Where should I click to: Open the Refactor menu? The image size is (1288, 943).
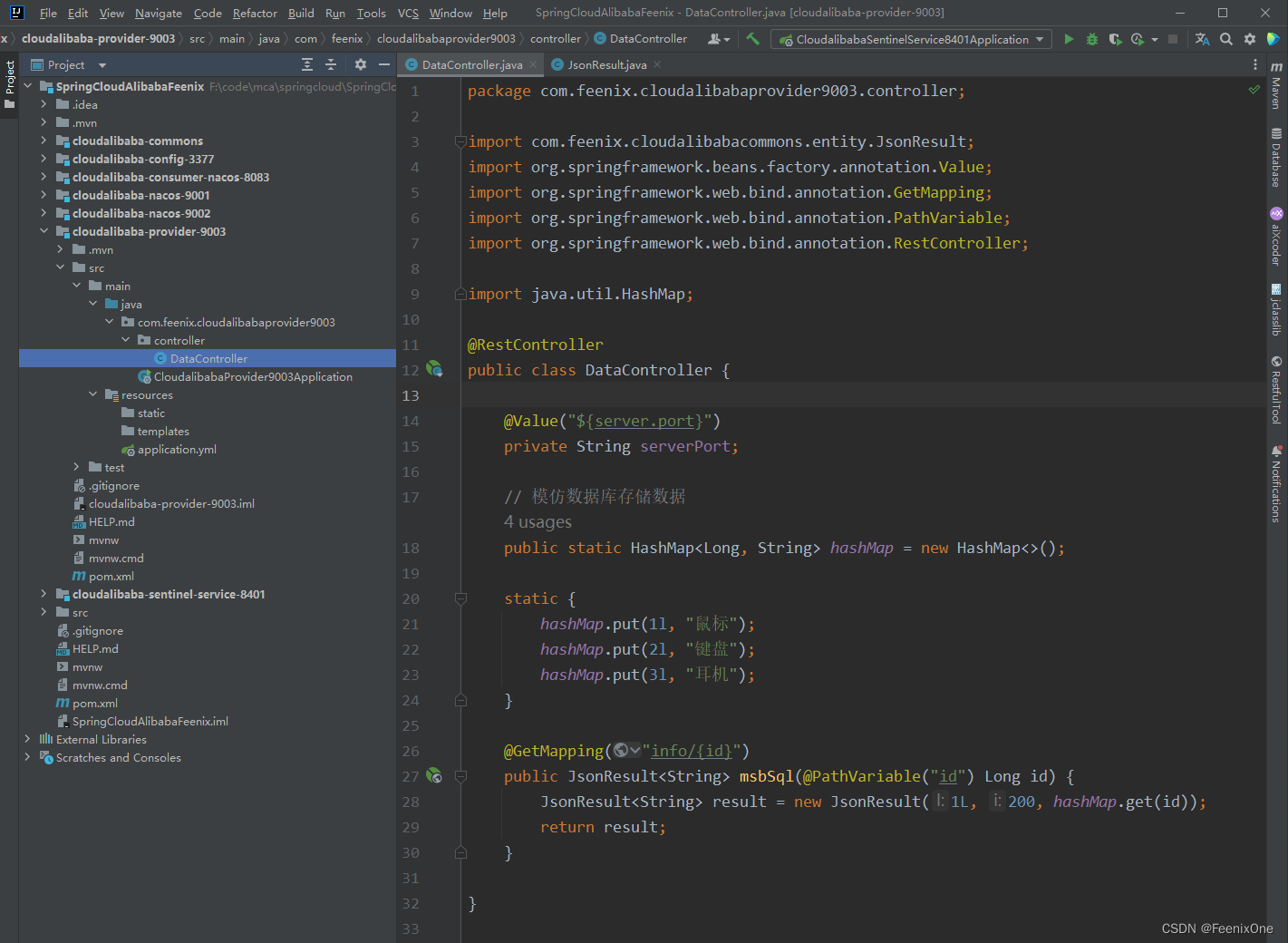[255, 13]
